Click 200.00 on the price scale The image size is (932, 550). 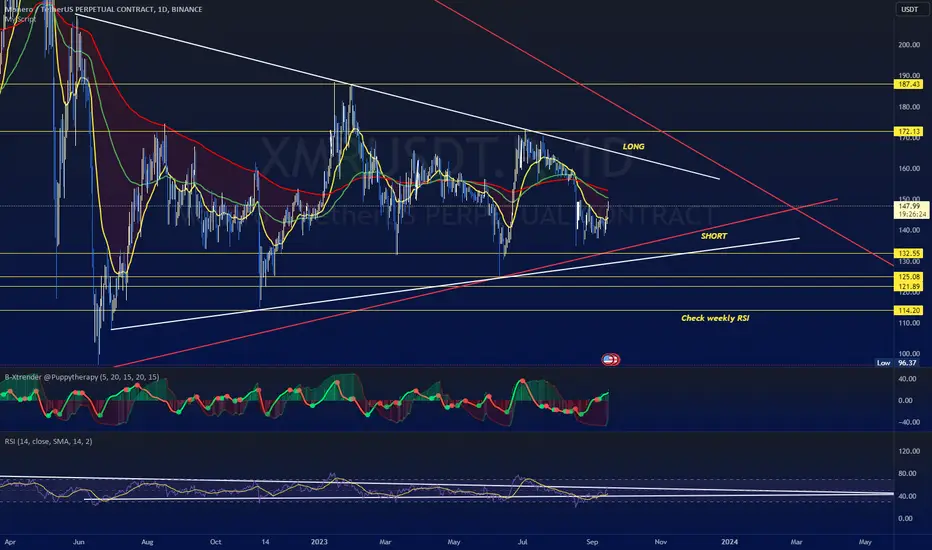909,45
